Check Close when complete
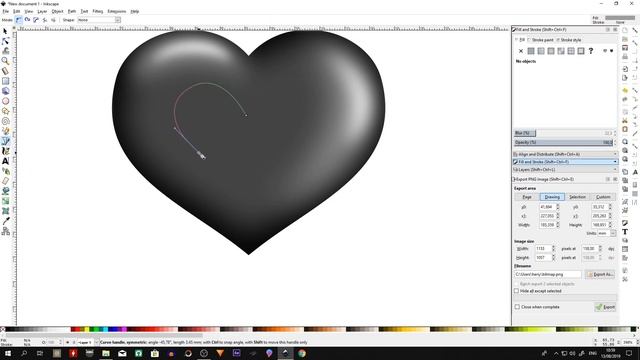This screenshot has height=360, width=640. 517,307
